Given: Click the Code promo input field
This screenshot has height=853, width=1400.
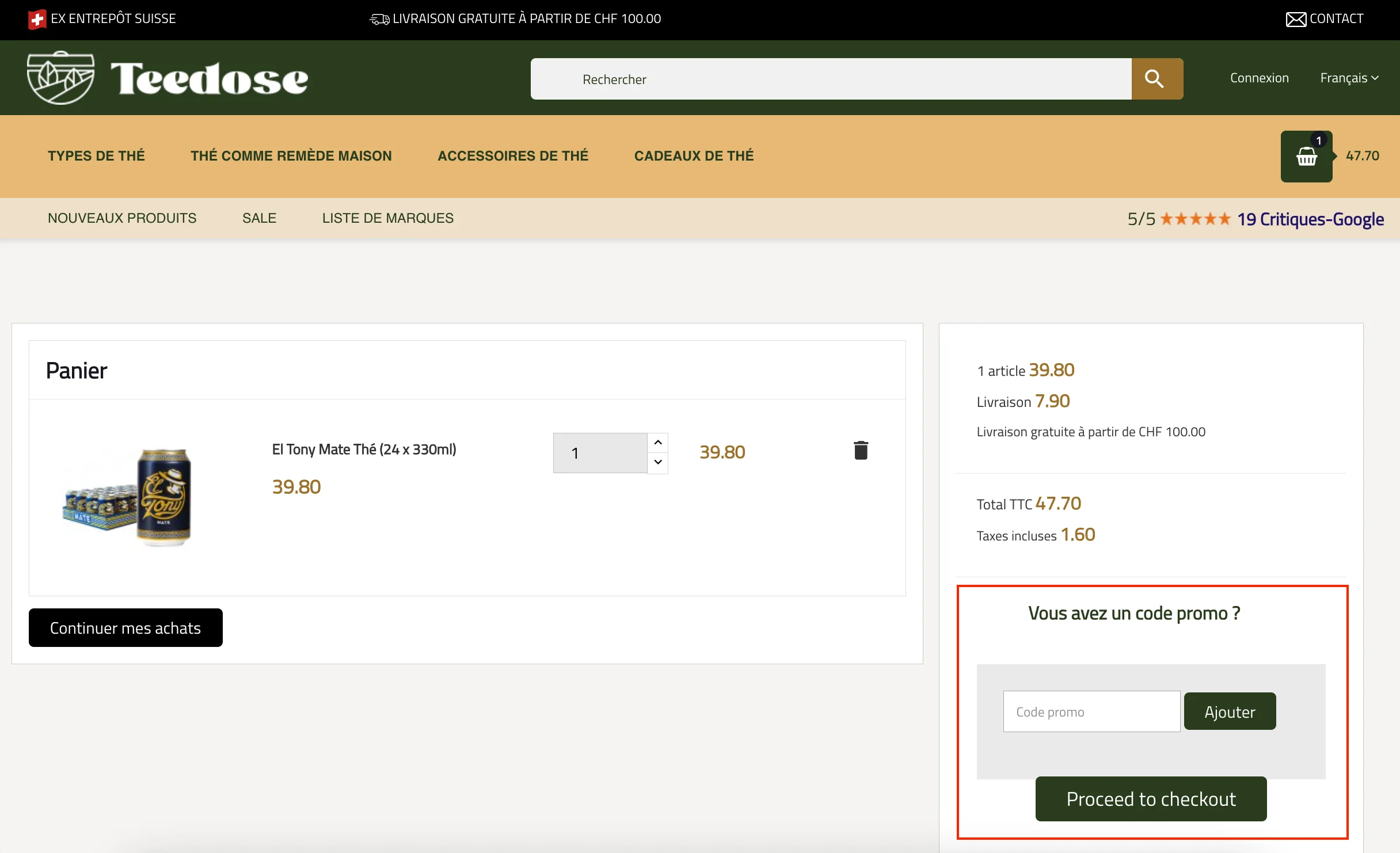Looking at the screenshot, I should [1090, 711].
